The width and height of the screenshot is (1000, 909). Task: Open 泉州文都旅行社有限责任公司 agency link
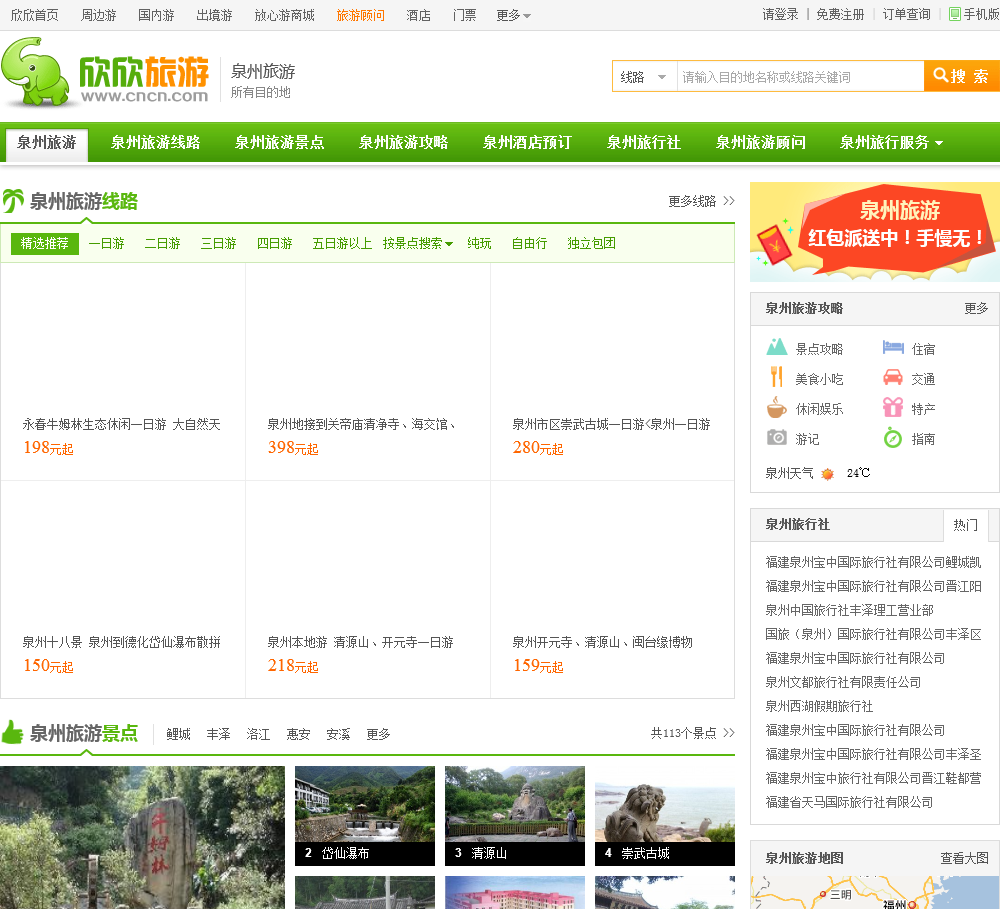[x=843, y=683]
